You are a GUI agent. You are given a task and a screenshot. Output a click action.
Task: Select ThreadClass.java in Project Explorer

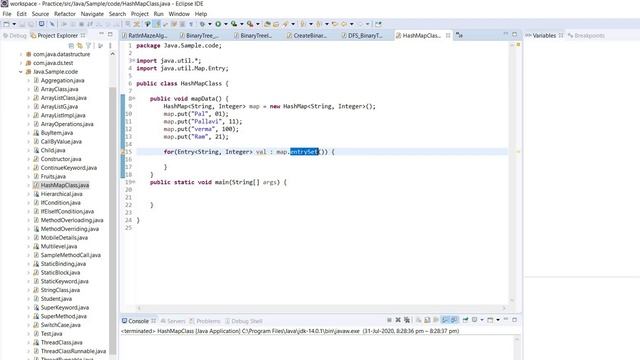click(61, 342)
